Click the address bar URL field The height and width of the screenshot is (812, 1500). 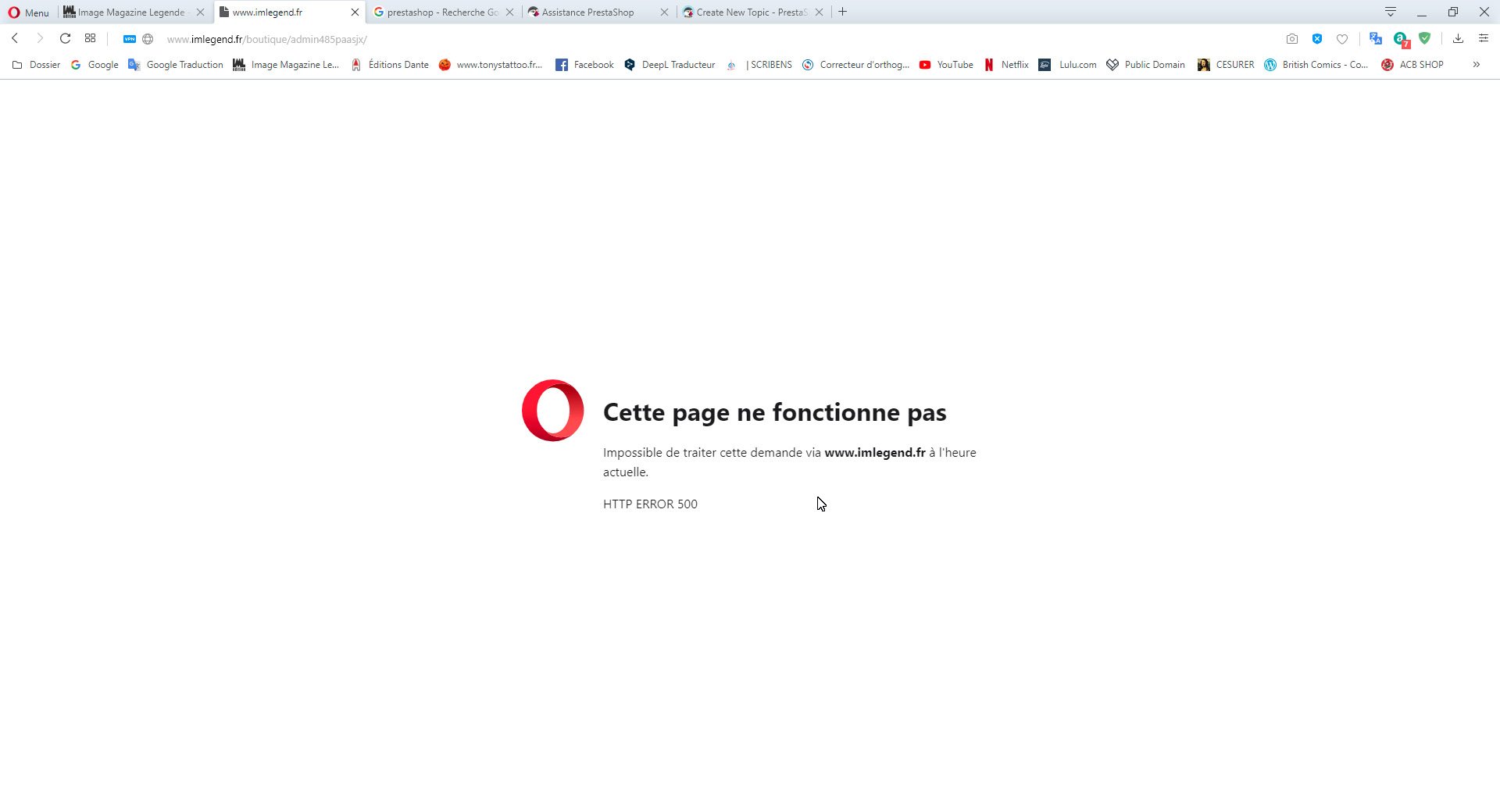(x=703, y=39)
